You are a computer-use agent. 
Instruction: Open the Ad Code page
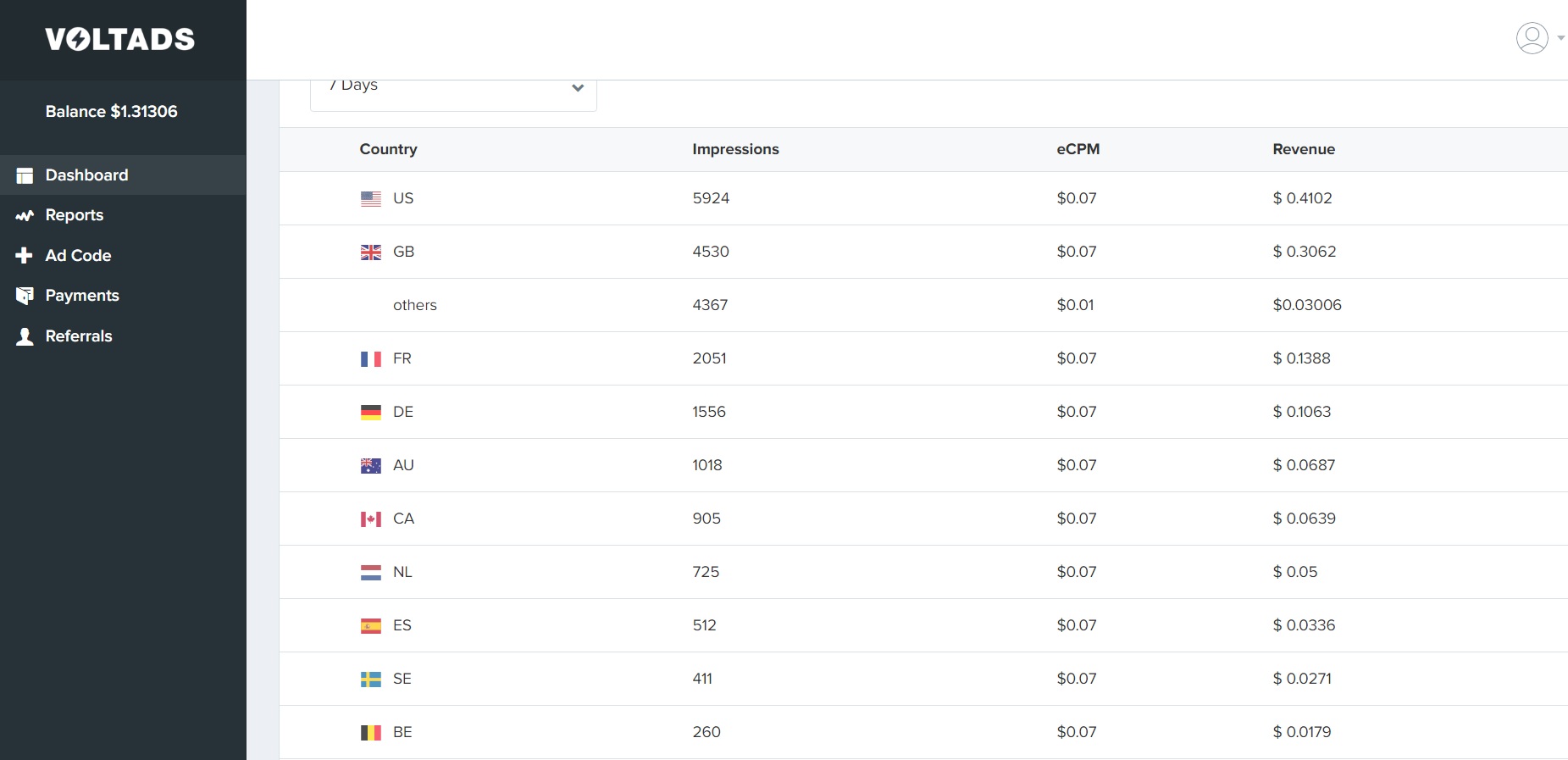pos(78,255)
